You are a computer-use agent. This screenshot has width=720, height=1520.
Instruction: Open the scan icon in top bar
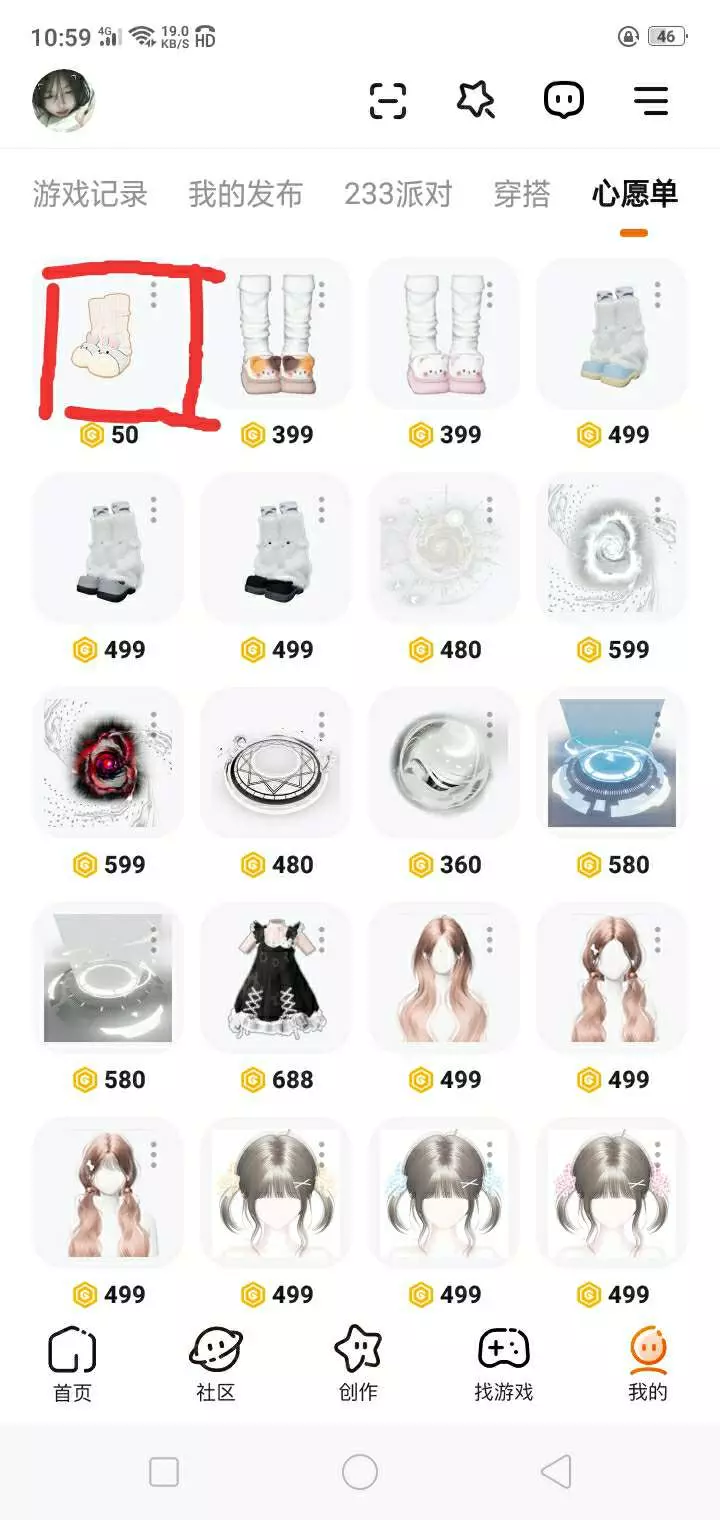(x=387, y=101)
